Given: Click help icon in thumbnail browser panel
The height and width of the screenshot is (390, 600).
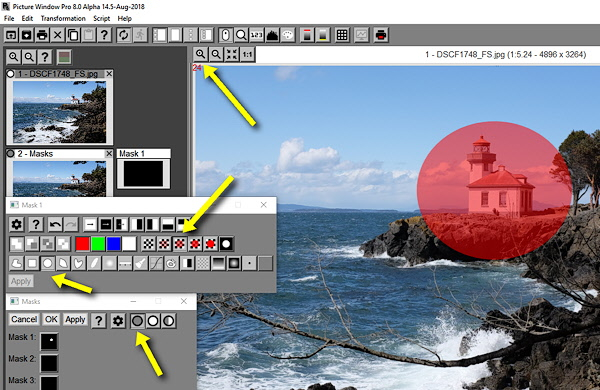Looking at the screenshot, I should click(45, 57).
